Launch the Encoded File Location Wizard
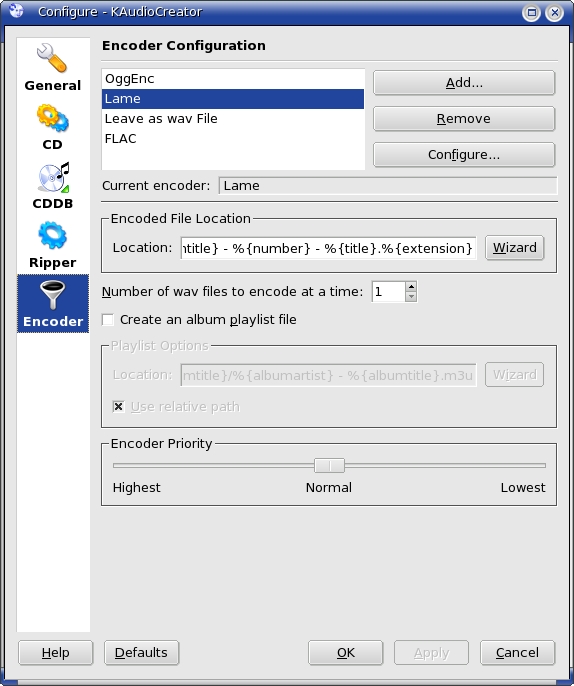The height and width of the screenshot is (686, 574). pos(514,248)
